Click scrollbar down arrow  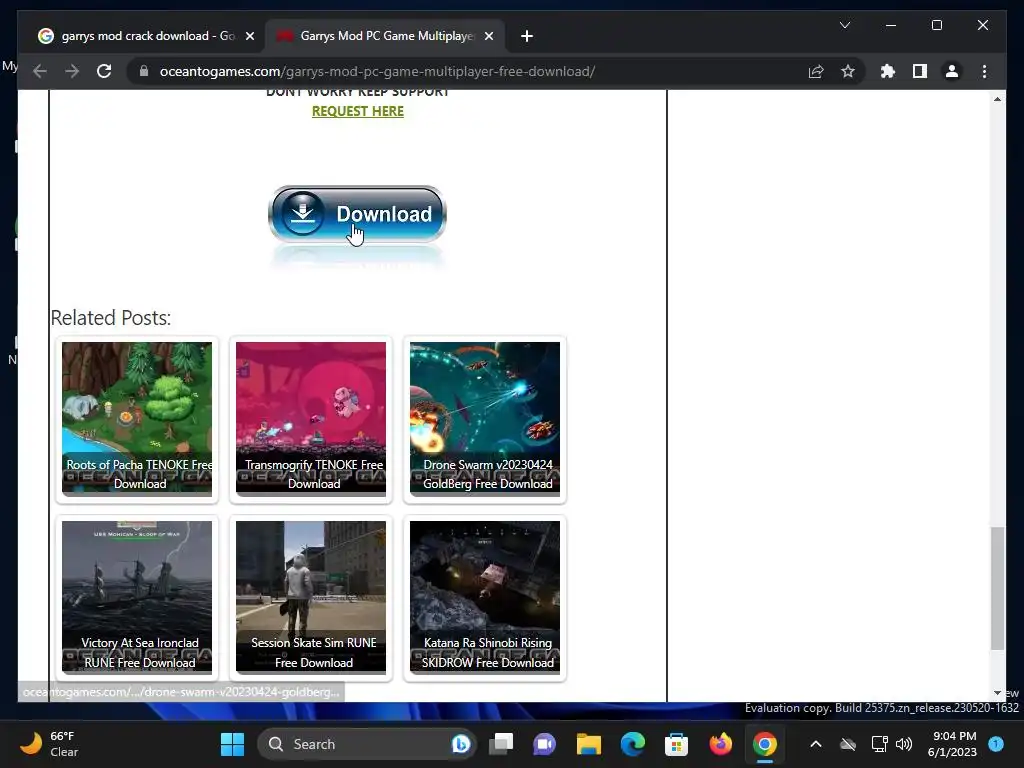pyautogui.click(x=997, y=693)
